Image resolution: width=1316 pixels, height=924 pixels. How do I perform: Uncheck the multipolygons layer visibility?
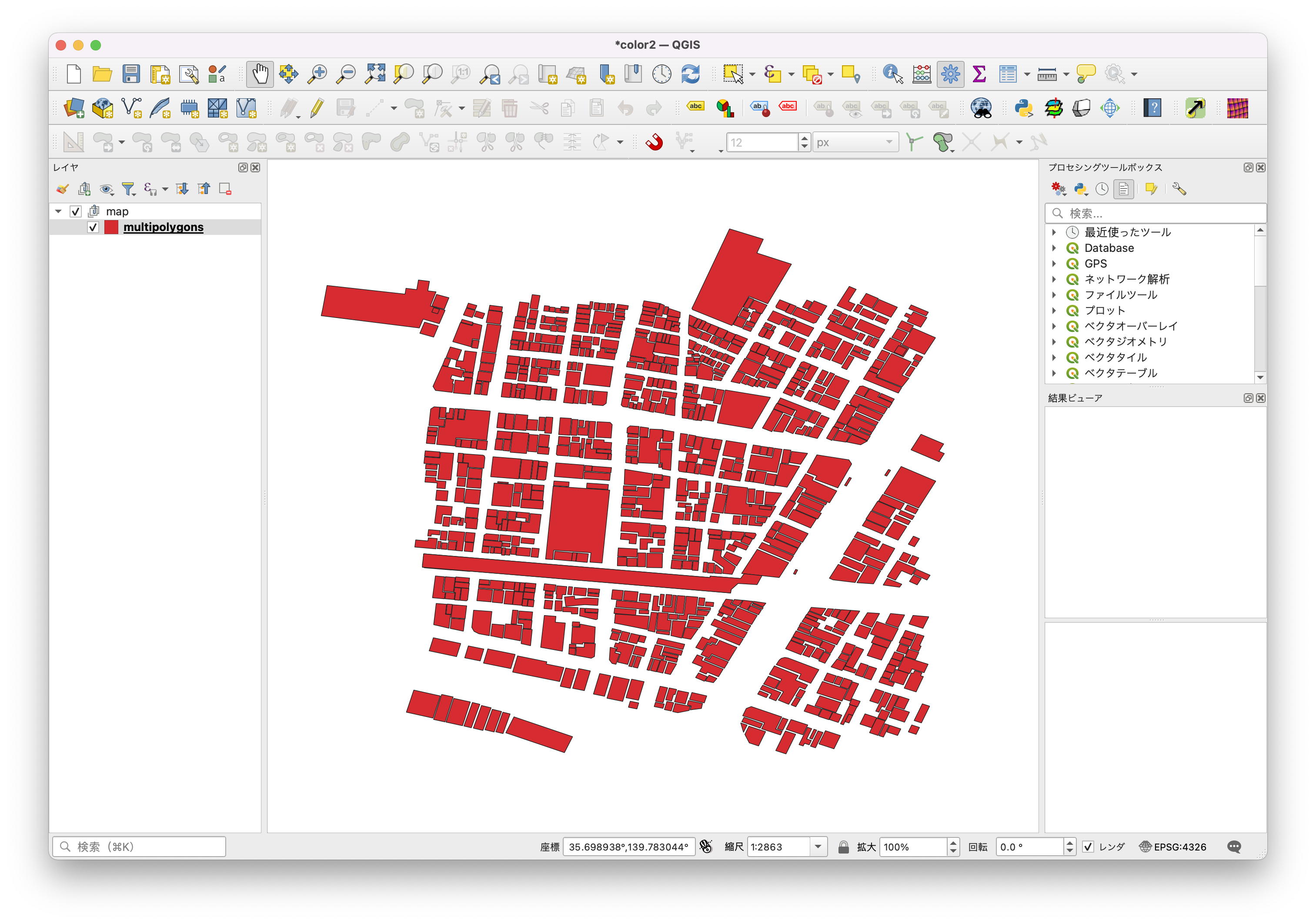[x=94, y=227]
